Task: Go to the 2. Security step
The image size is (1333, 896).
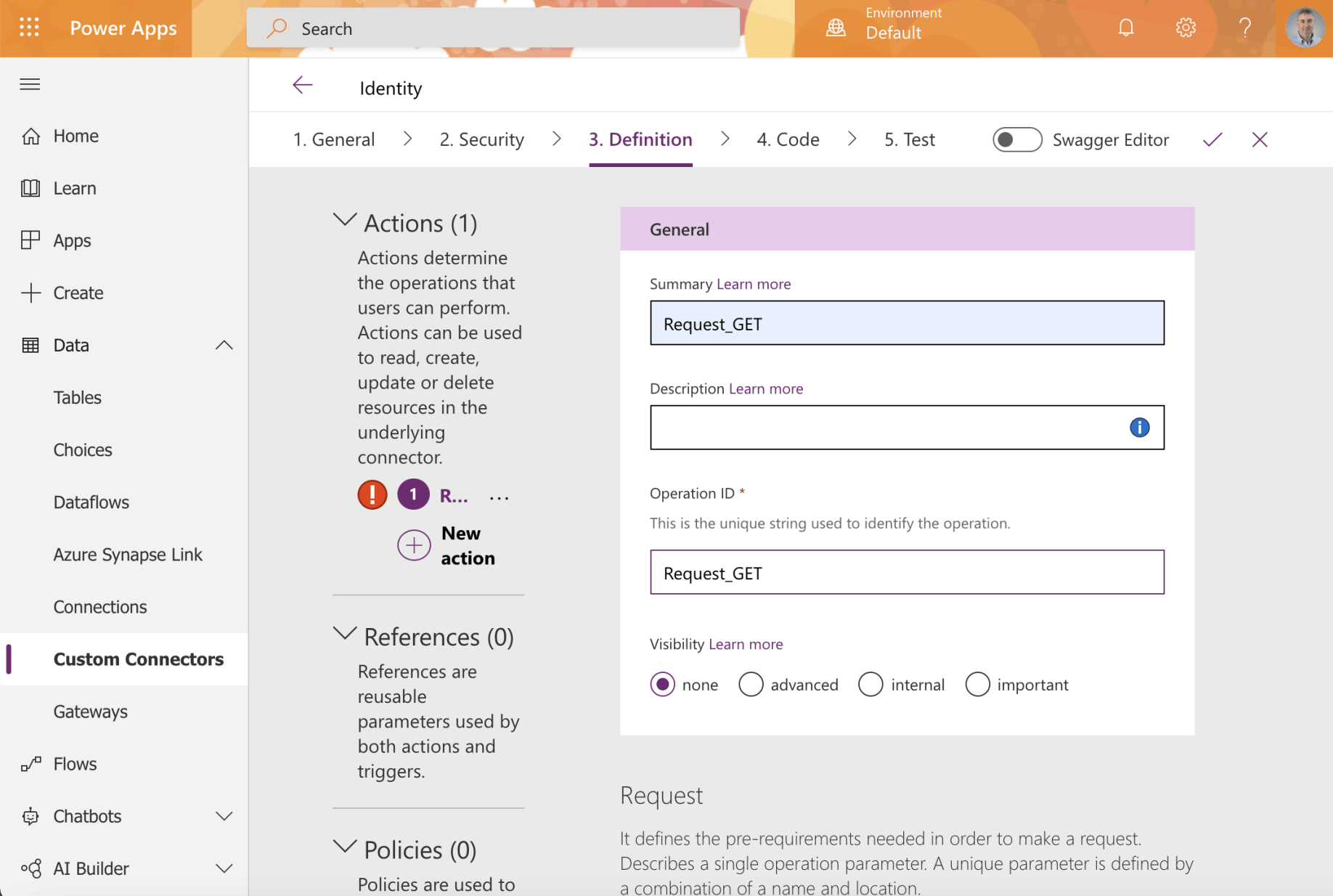Action: [481, 139]
